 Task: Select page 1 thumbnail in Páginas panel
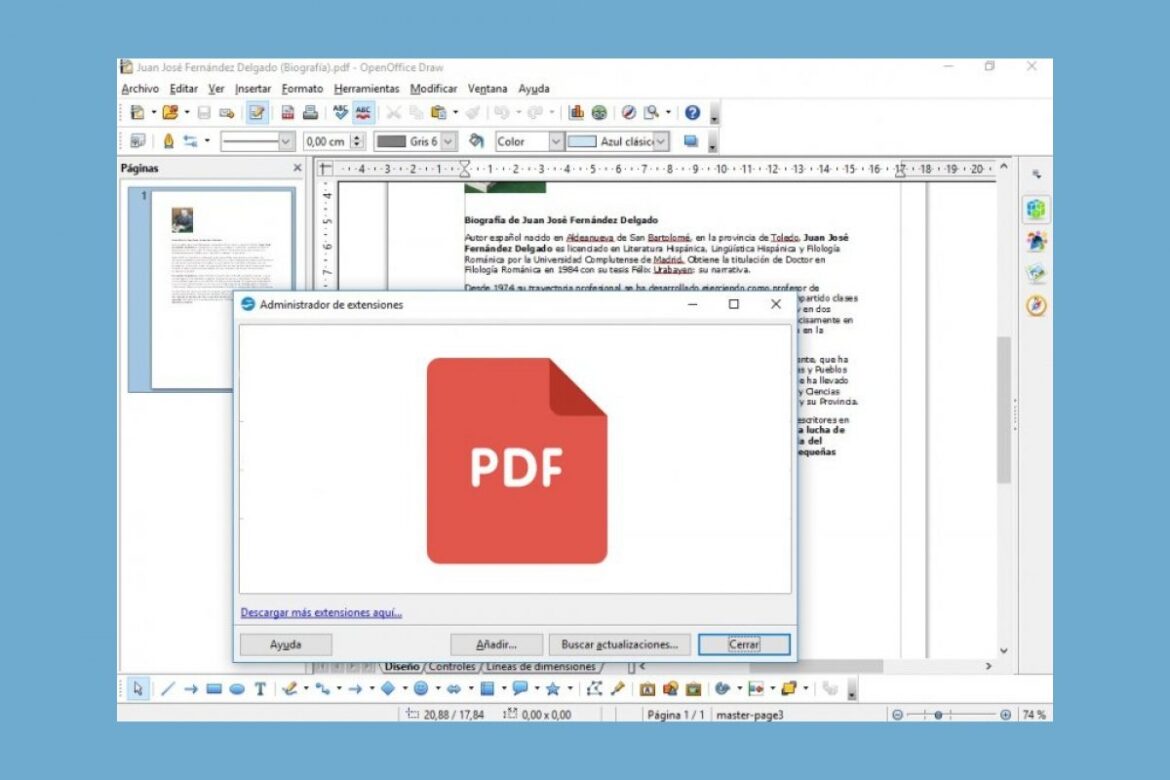222,288
